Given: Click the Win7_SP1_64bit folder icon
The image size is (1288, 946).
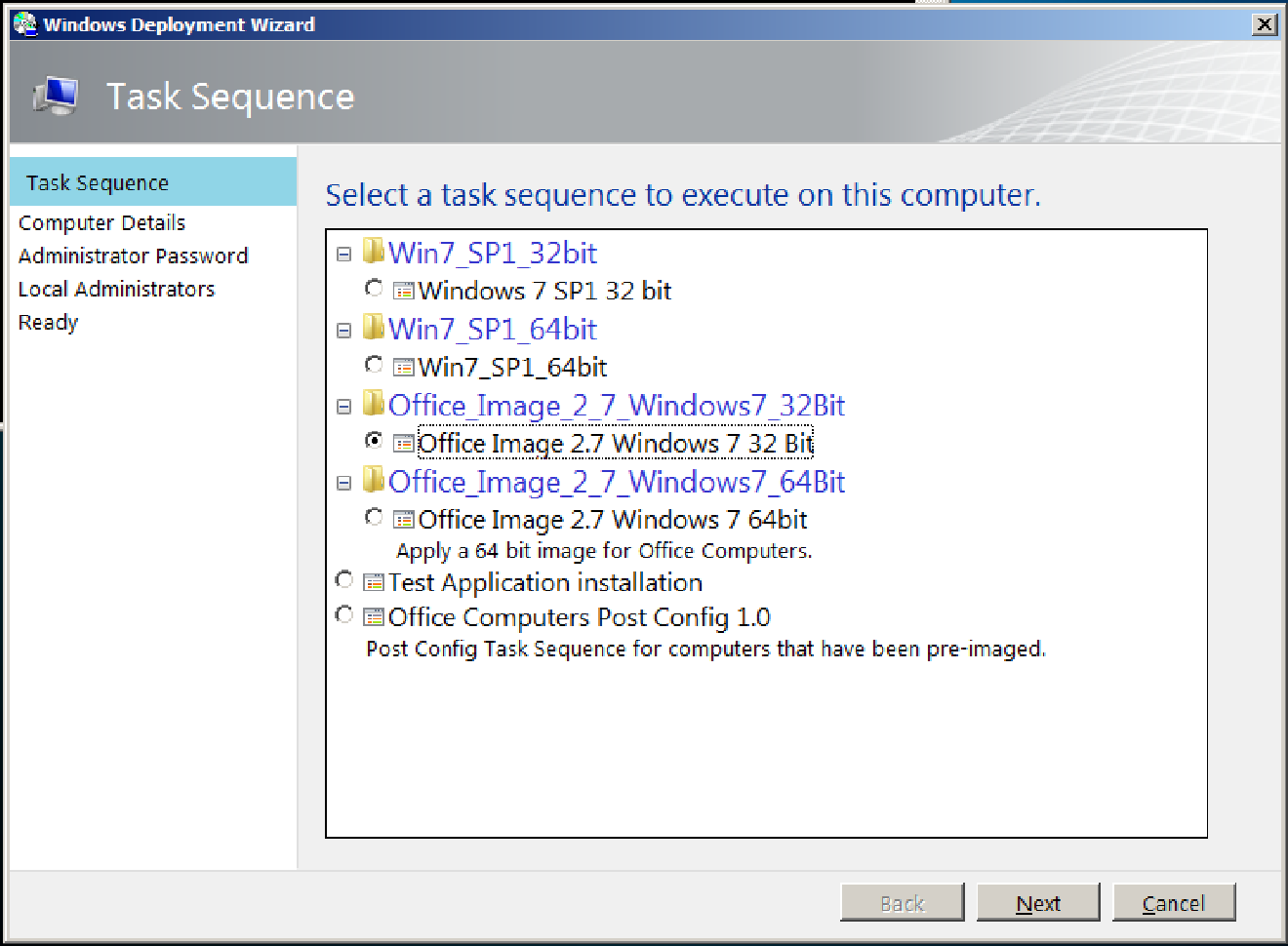Looking at the screenshot, I should click(375, 328).
